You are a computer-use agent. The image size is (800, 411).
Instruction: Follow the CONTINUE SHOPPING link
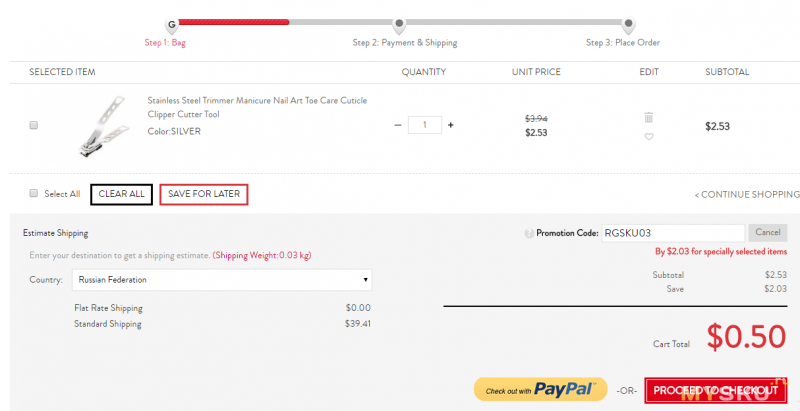tap(747, 195)
